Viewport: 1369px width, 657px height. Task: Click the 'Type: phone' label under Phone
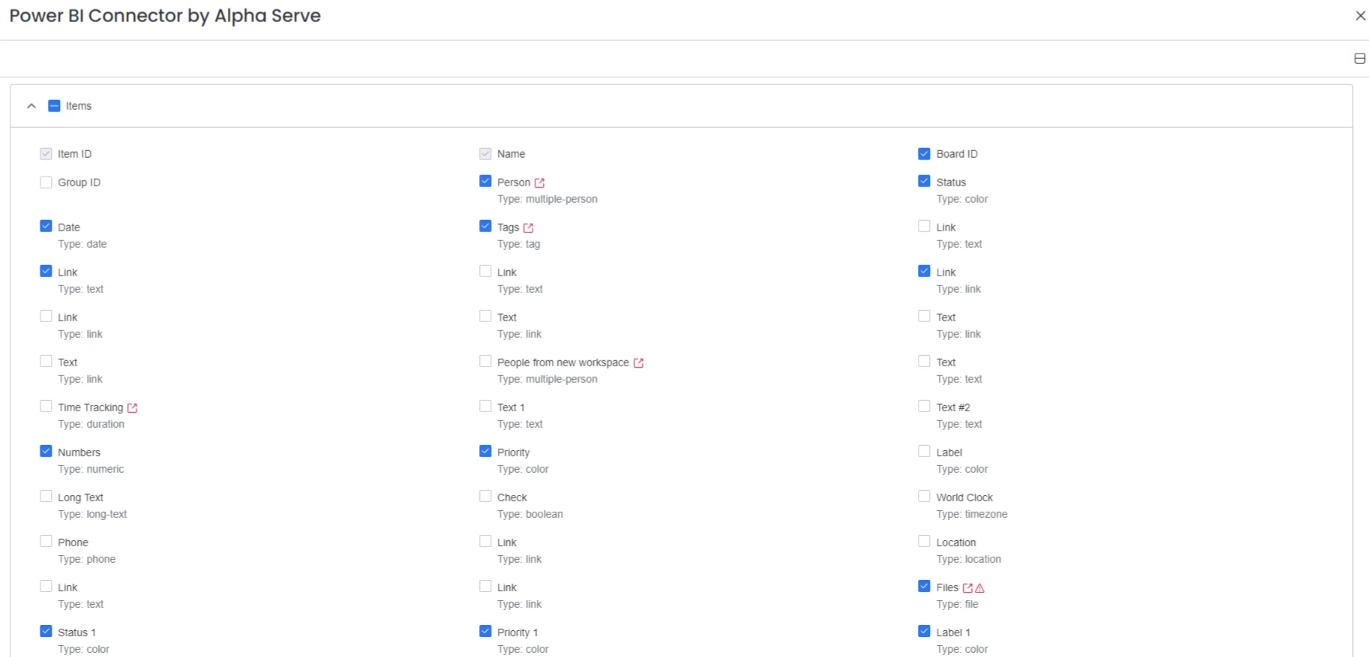coord(87,559)
